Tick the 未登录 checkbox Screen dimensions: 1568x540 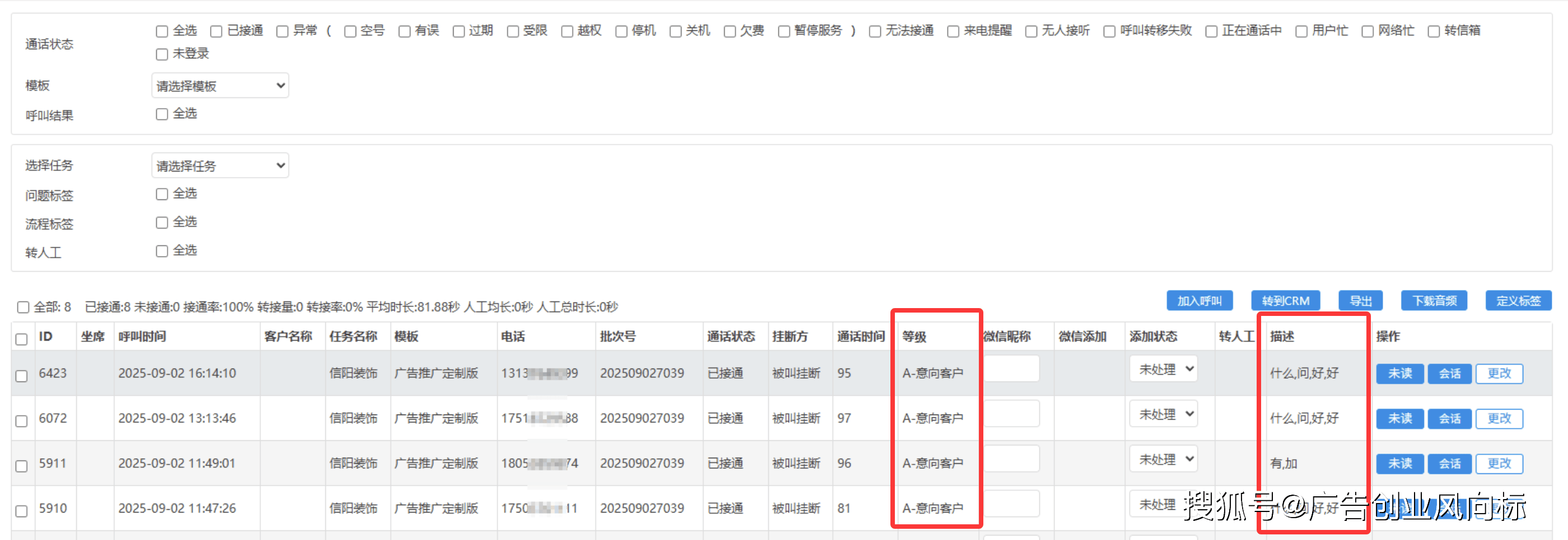[162, 54]
